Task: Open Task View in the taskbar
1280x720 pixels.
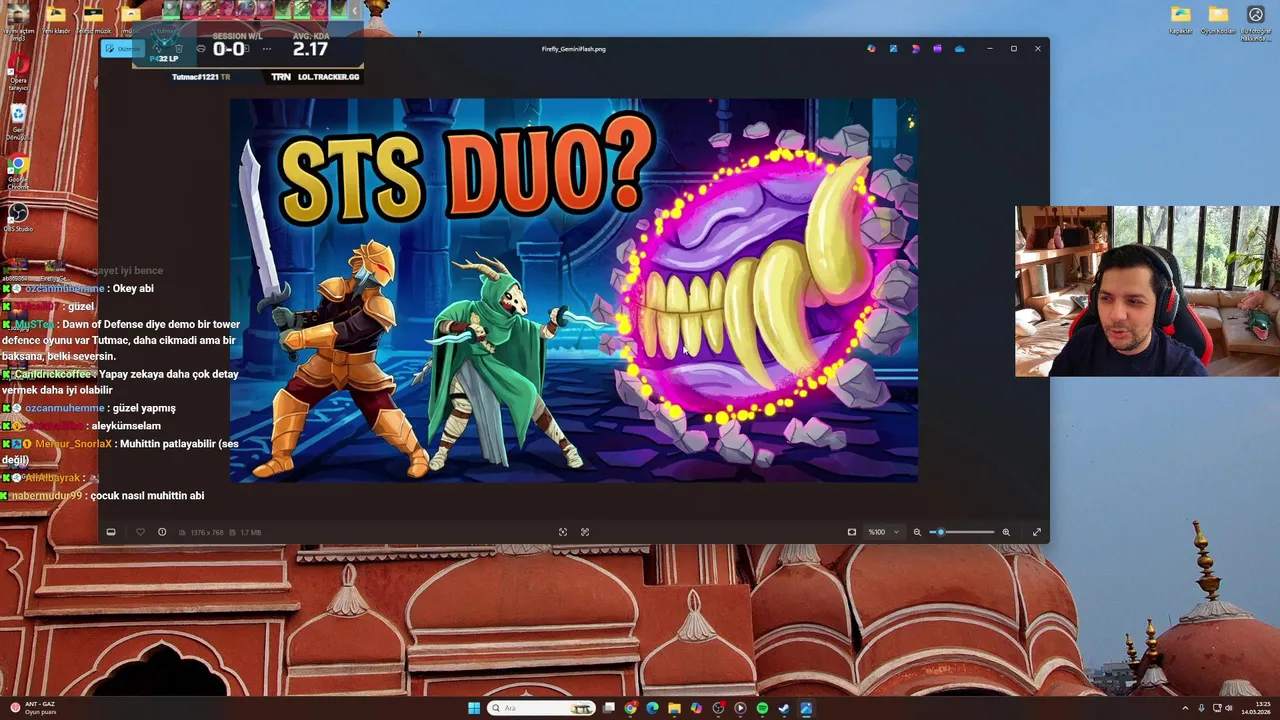Action: click(608, 708)
